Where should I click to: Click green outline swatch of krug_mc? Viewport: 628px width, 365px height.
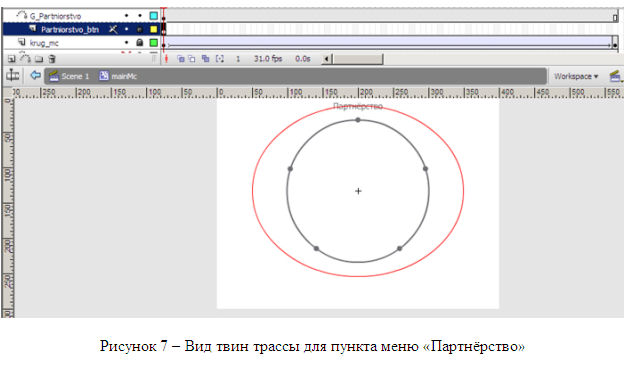(153, 42)
